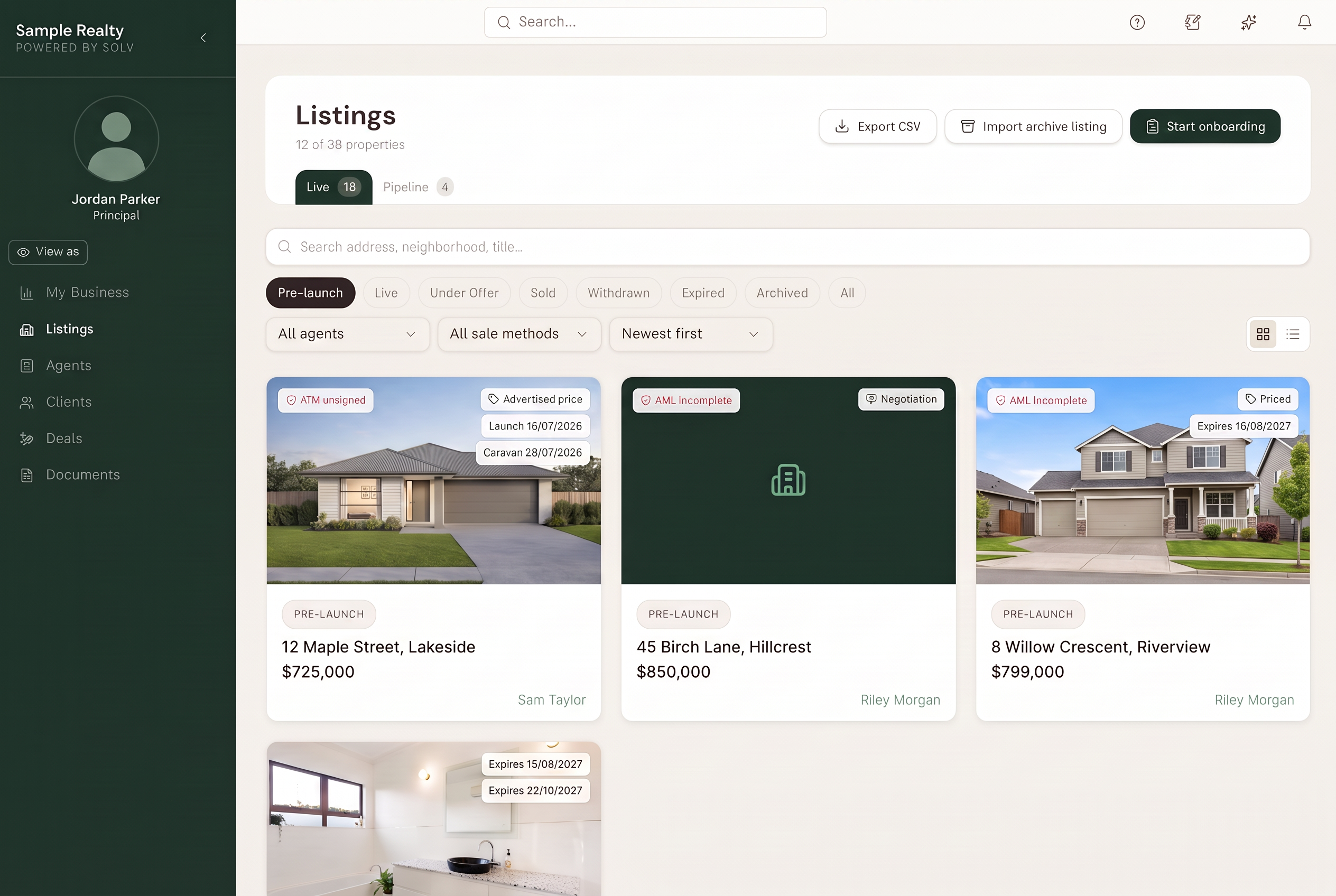
Task: Click the download icon on Export CSV
Action: (841, 126)
